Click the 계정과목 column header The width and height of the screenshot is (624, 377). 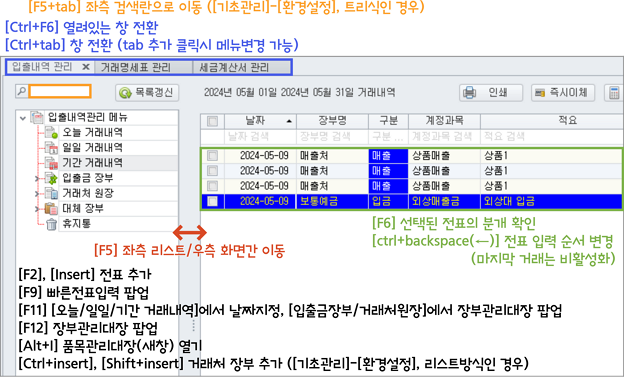pos(444,121)
